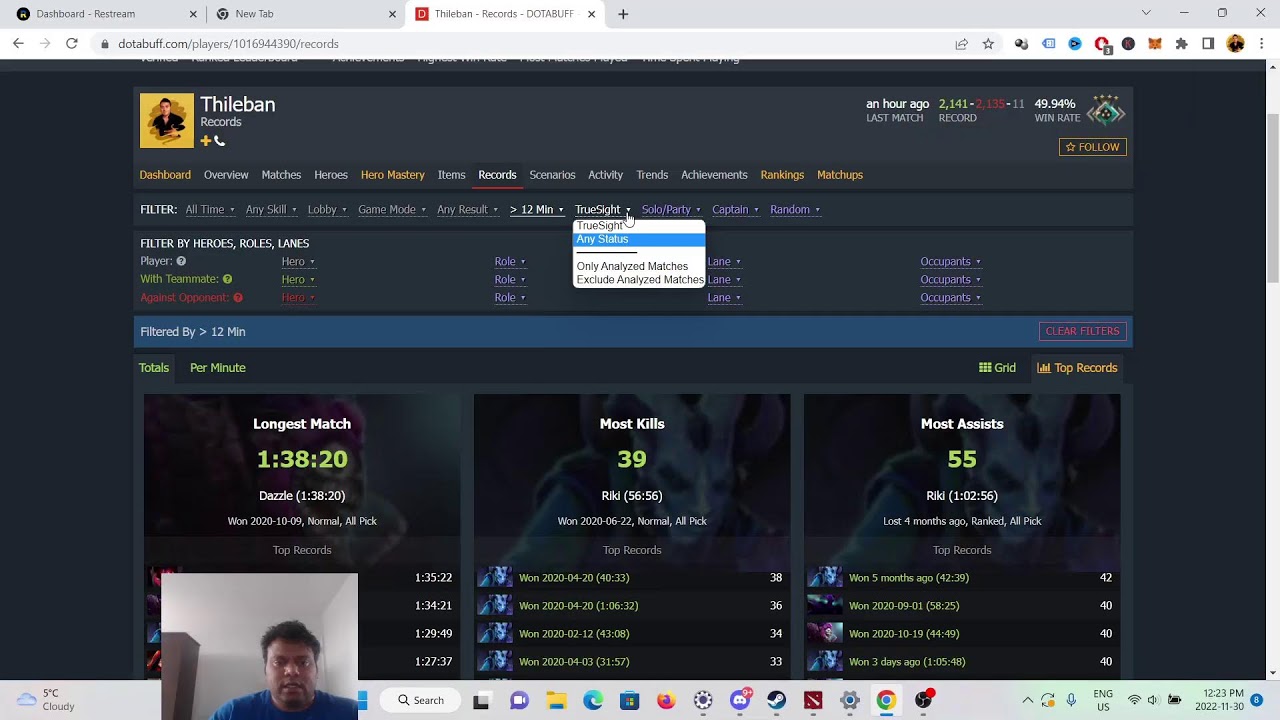The image size is (1280, 720).
Task: Open Discord from the taskbar
Action: click(740, 700)
